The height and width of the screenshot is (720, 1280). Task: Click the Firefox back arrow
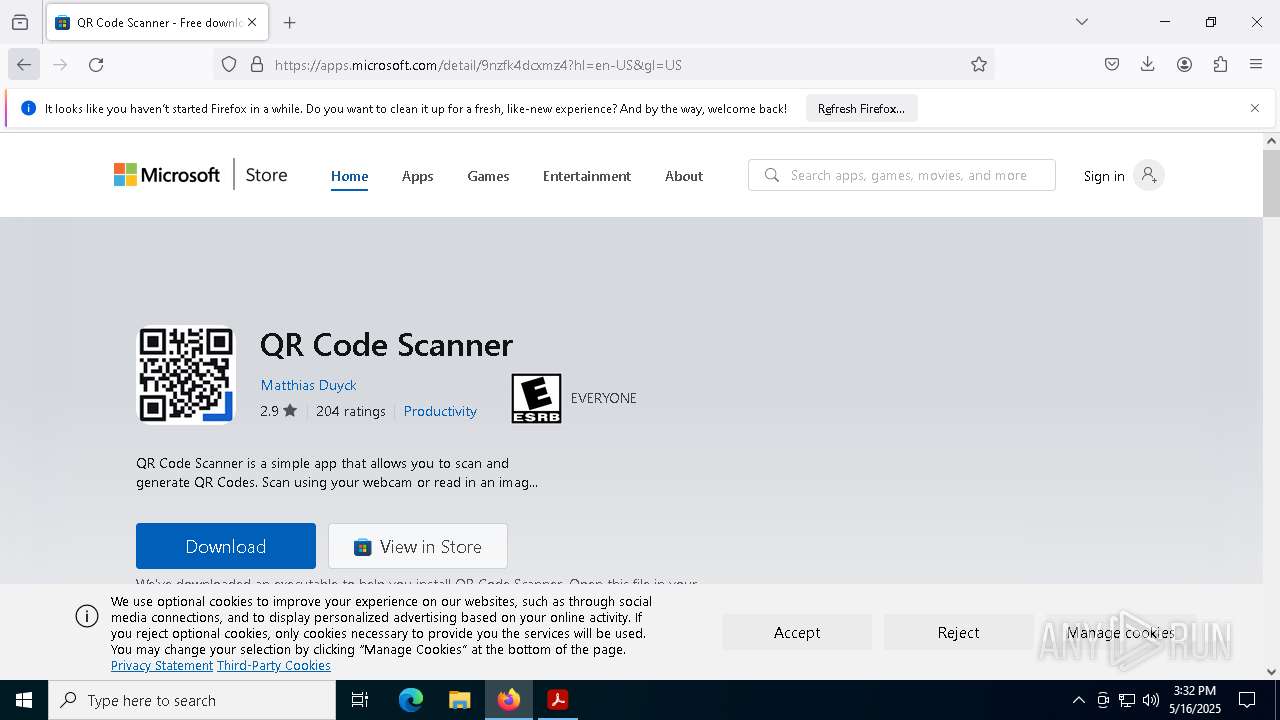coord(24,64)
